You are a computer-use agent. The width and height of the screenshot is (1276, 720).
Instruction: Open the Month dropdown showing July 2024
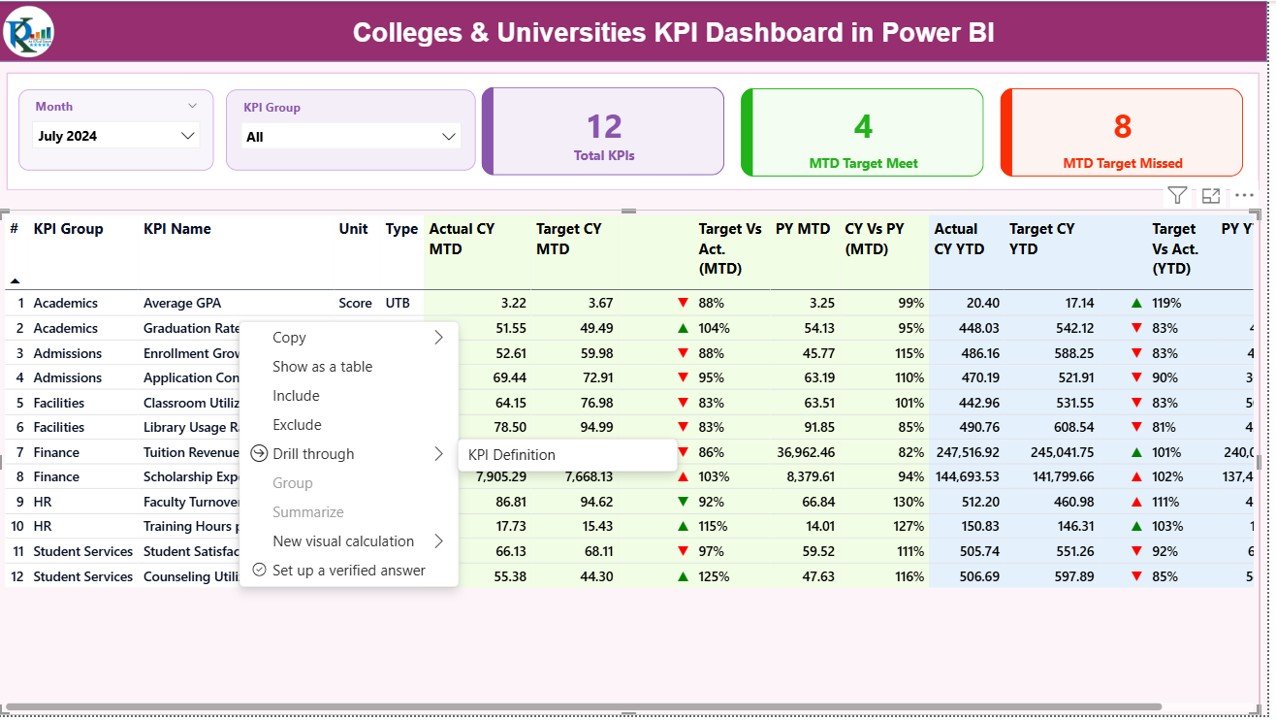pyautogui.click(x=116, y=136)
